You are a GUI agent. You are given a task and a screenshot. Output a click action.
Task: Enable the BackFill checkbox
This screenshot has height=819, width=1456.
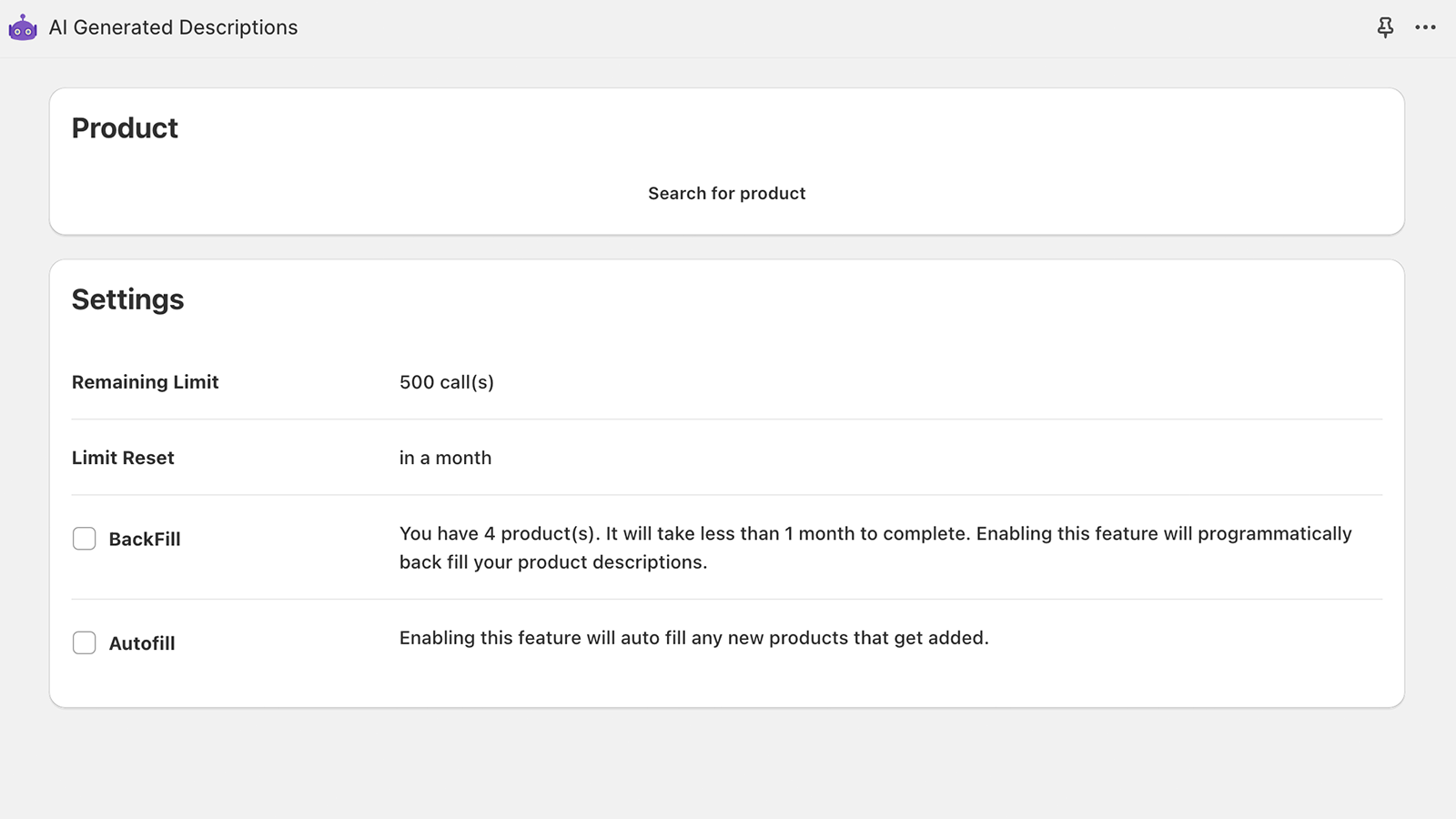pos(84,539)
